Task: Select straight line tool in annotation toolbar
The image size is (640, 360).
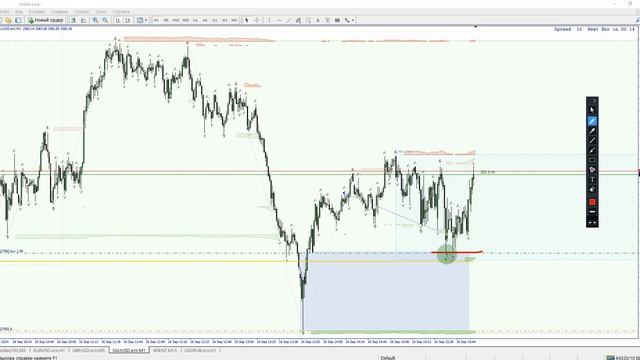Action: (x=592, y=140)
